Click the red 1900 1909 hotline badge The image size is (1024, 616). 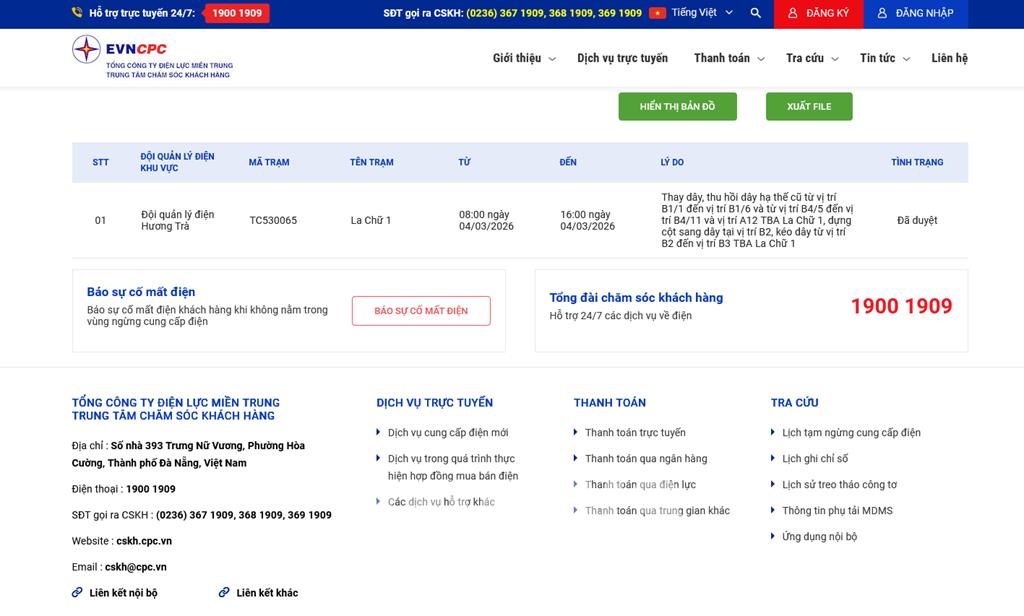coord(237,13)
